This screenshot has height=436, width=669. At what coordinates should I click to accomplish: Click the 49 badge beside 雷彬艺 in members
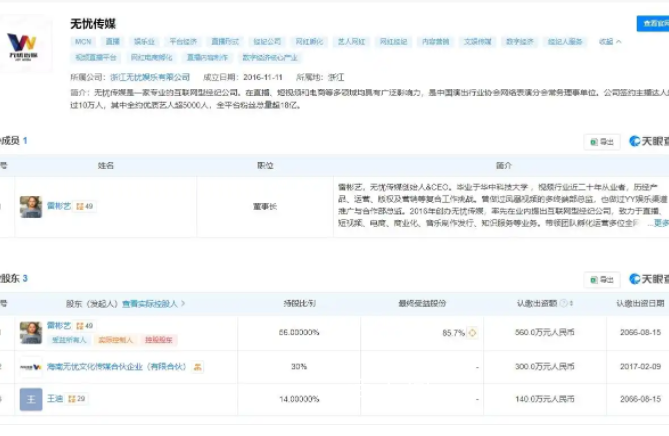pyautogui.click(x=84, y=206)
